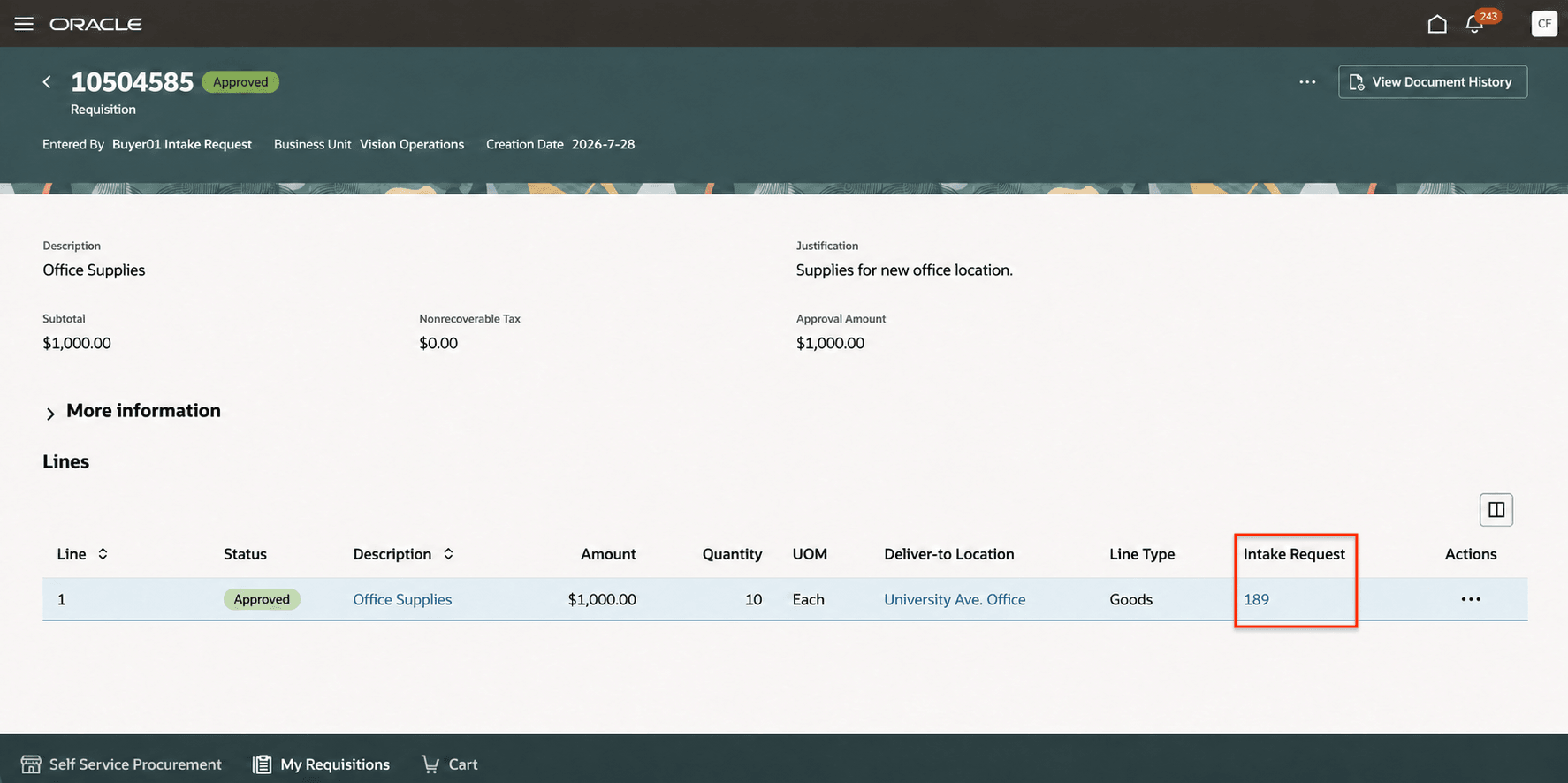Select the line 1 table row
This screenshot has width=1568, height=783.
785,599
